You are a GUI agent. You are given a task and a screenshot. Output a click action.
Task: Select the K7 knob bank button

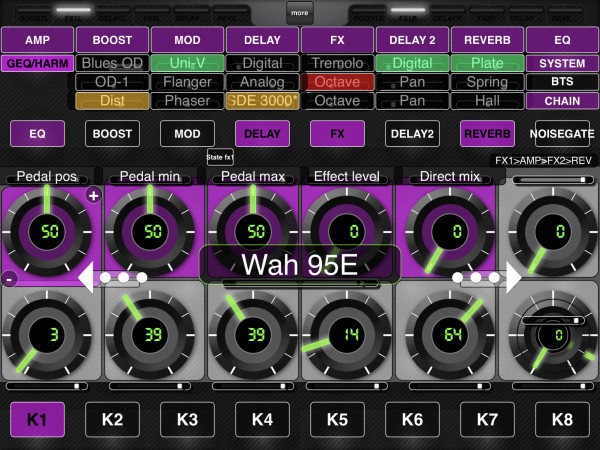point(488,419)
